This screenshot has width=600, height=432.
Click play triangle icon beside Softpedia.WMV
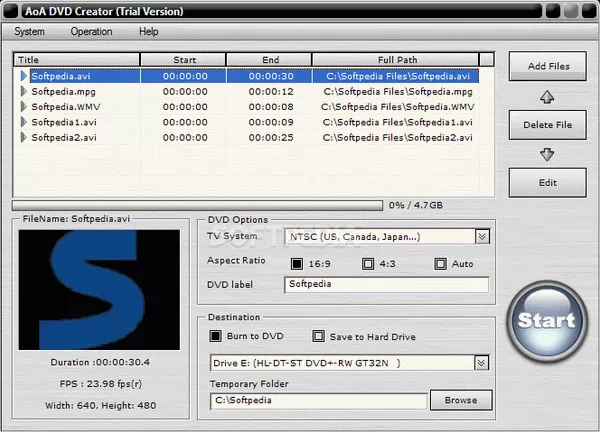[x=24, y=106]
